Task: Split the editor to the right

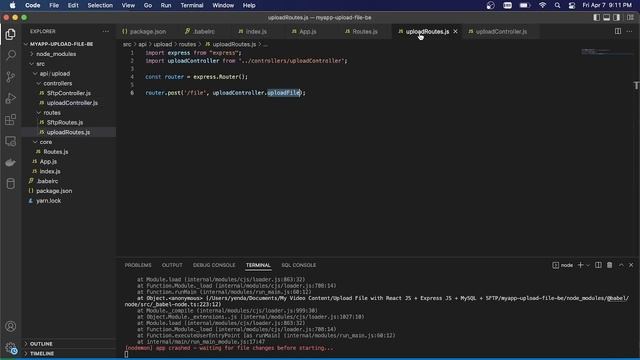Action: [x=618, y=31]
